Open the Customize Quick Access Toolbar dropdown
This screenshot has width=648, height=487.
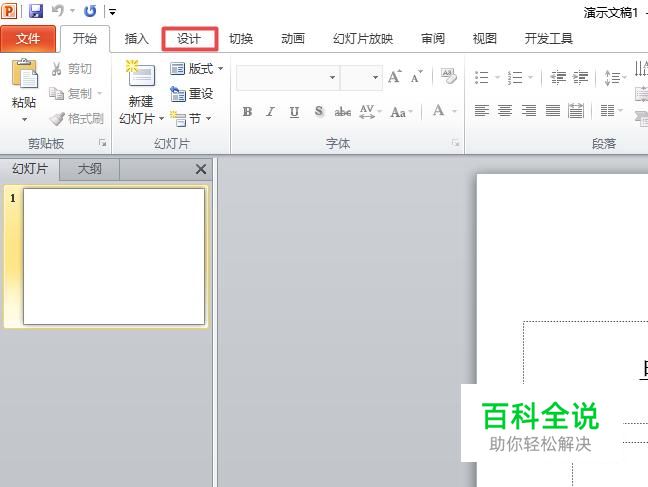112,12
